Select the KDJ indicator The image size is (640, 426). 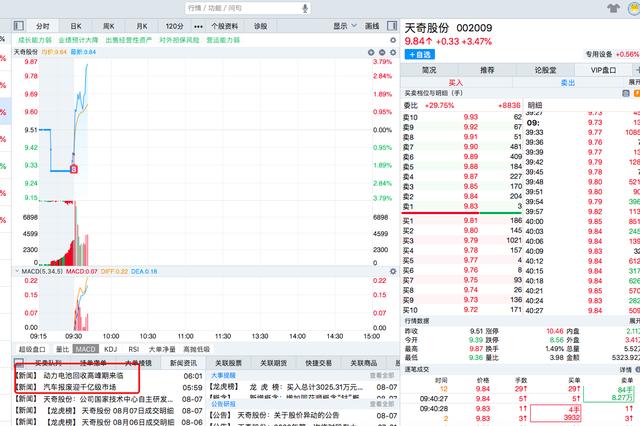[111, 349]
